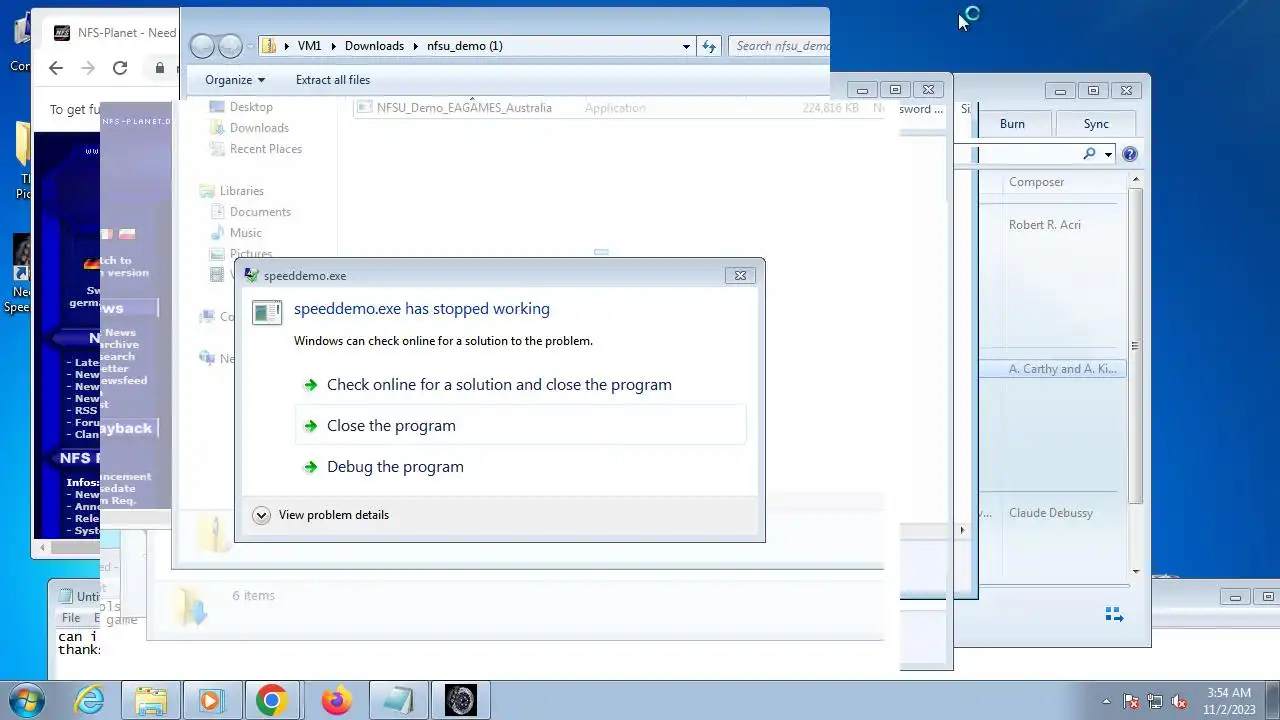Select Check online for a solution and close
Image resolution: width=1280 pixels, height=720 pixels.
click(520, 384)
